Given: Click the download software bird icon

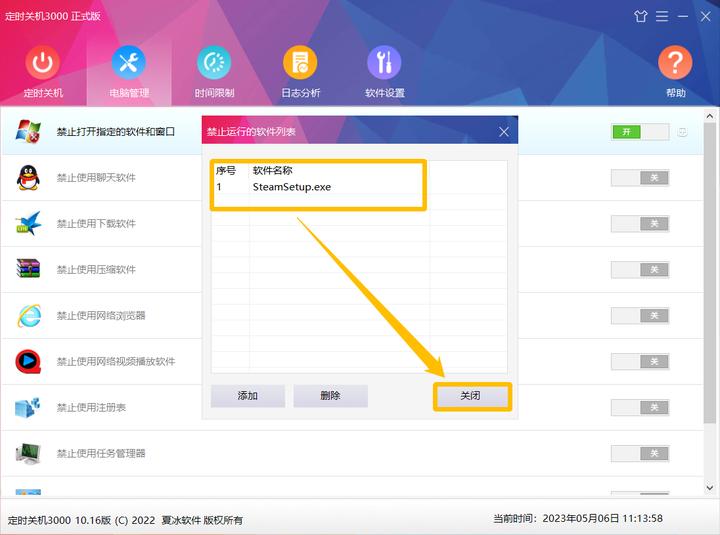Looking at the screenshot, I should [x=28, y=224].
